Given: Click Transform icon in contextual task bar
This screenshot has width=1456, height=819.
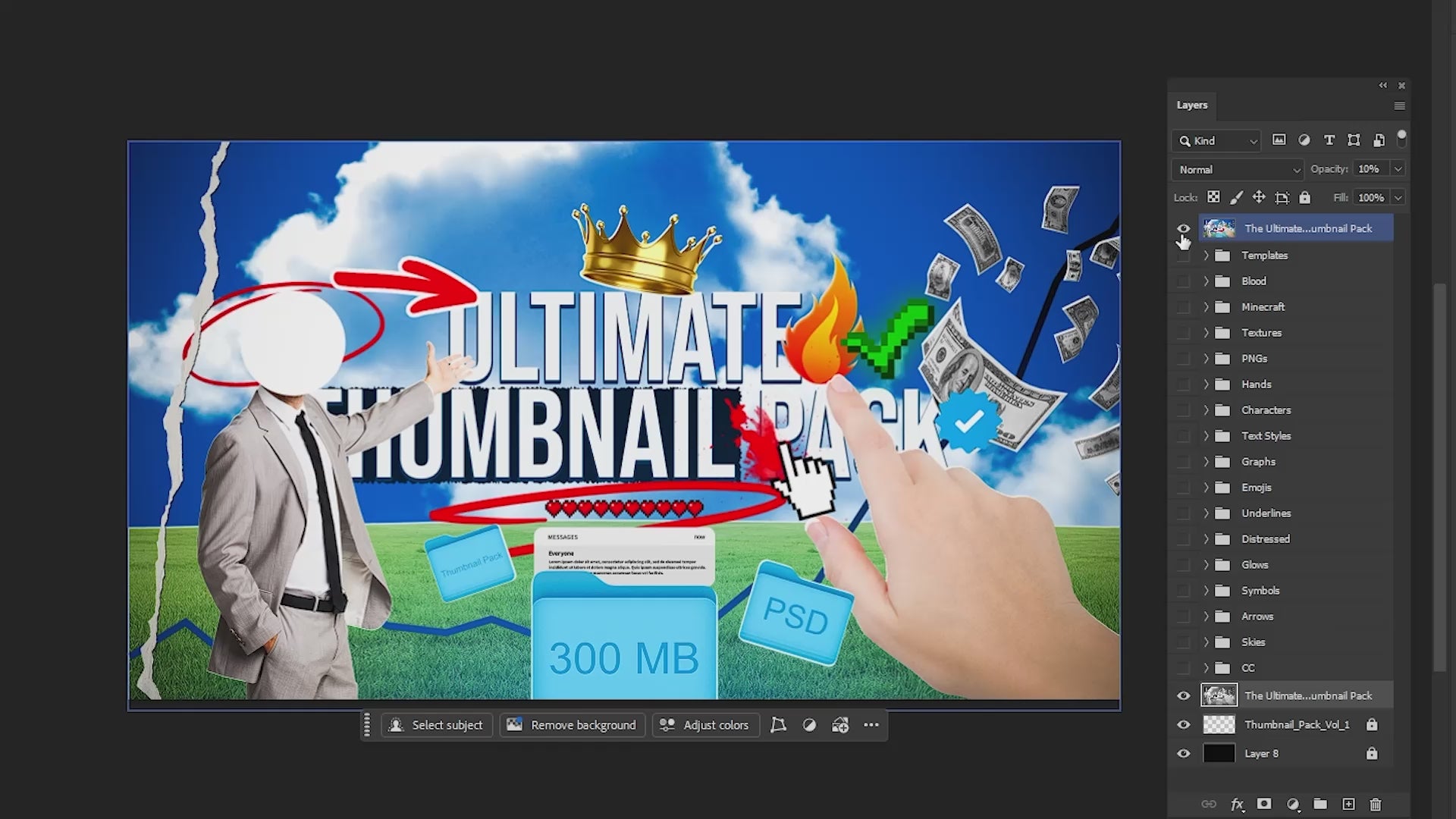Looking at the screenshot, I should pos(778,725).
